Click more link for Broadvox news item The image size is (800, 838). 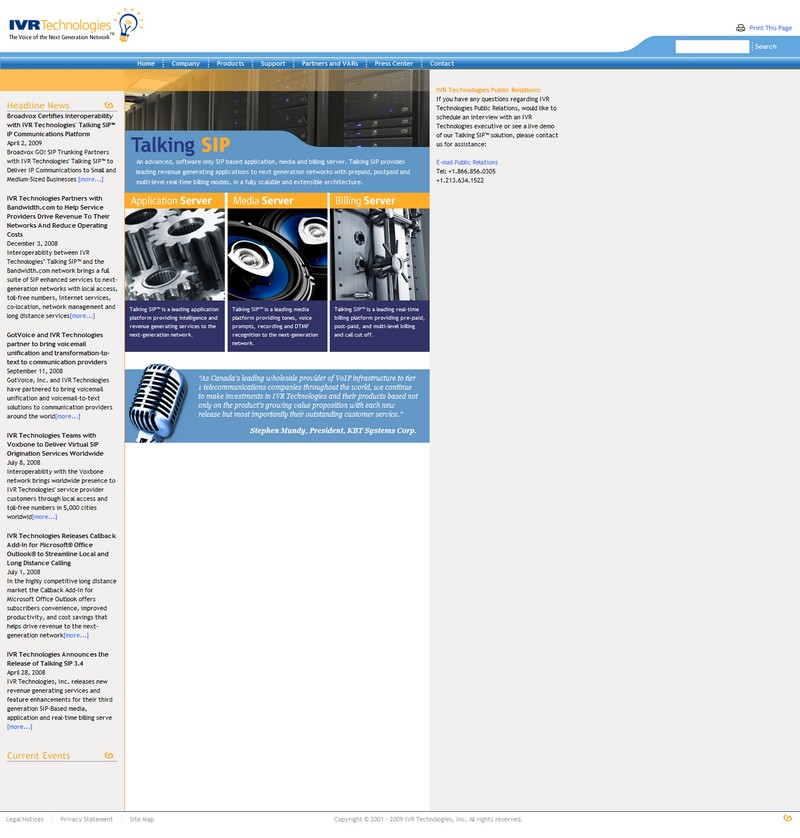[x=91, y=180]
